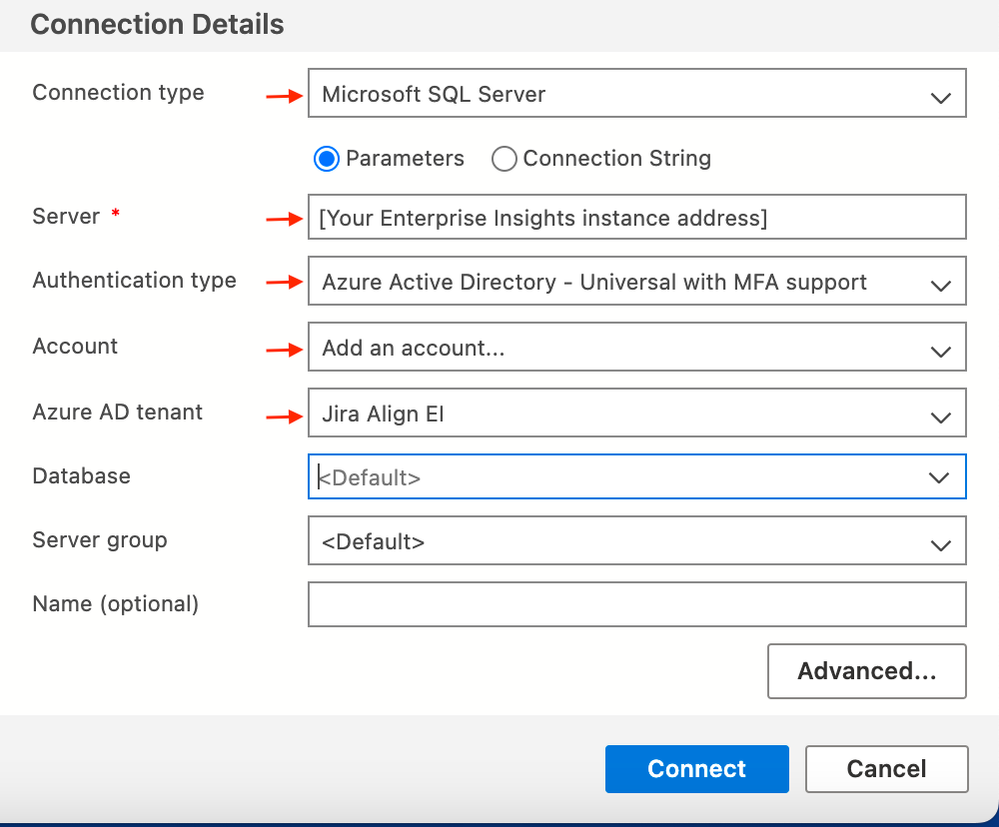Select the Connection String radio option

pyautogui.click(x=505, y=159)
